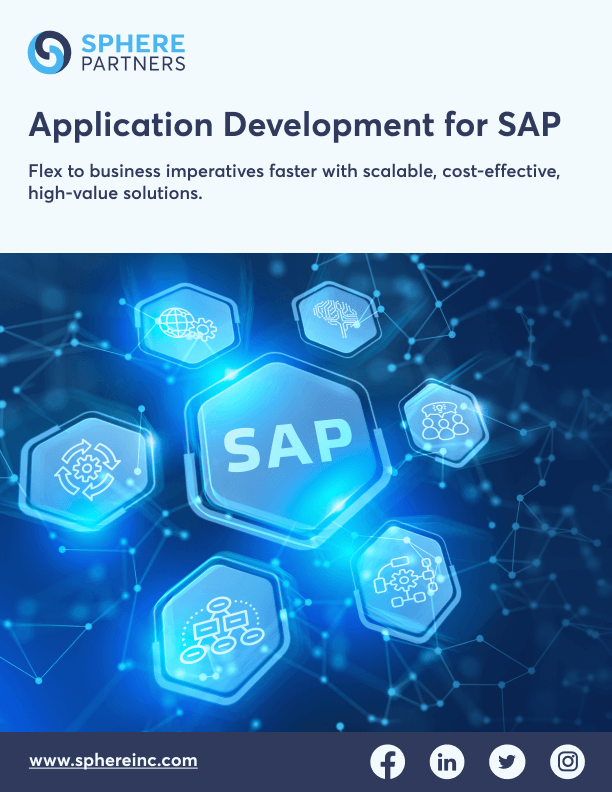
Task: Click the 'SPHERE' logo wordmark
Action: [x=133, y=43]
